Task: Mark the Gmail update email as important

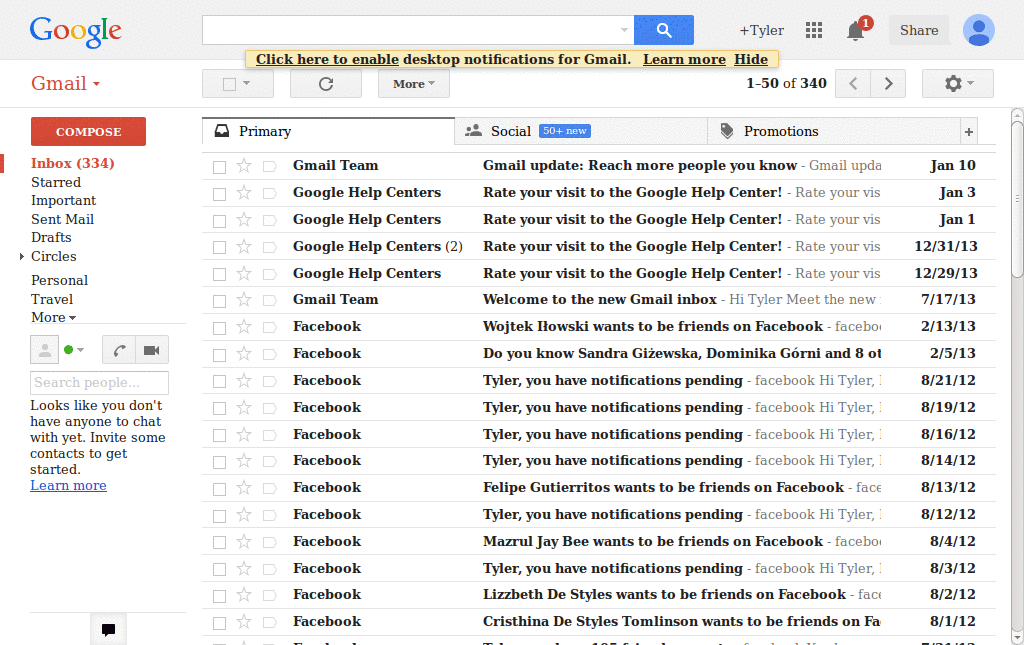Action: [269, 166]
